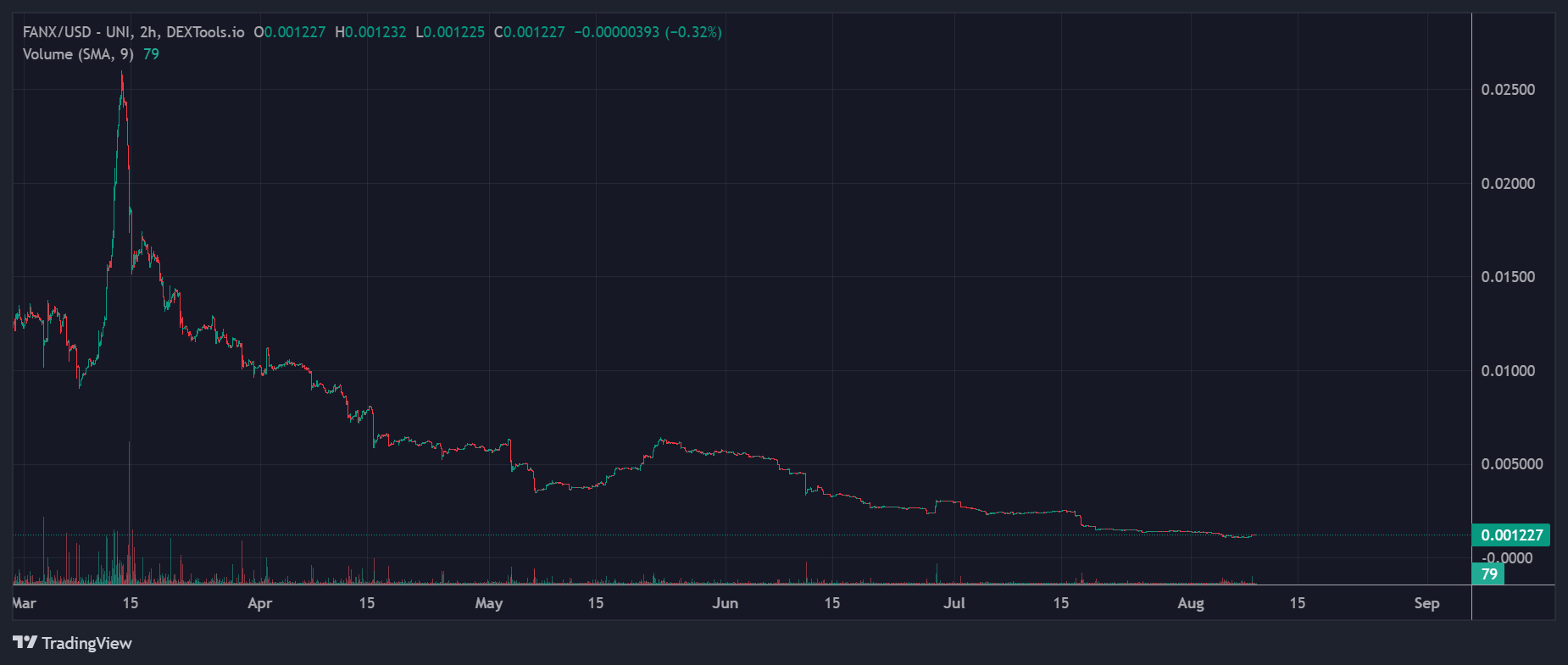Click the 0.02500 price axis label
The width and height of the screenshot is (1568, 665).
coord(1508,90)
